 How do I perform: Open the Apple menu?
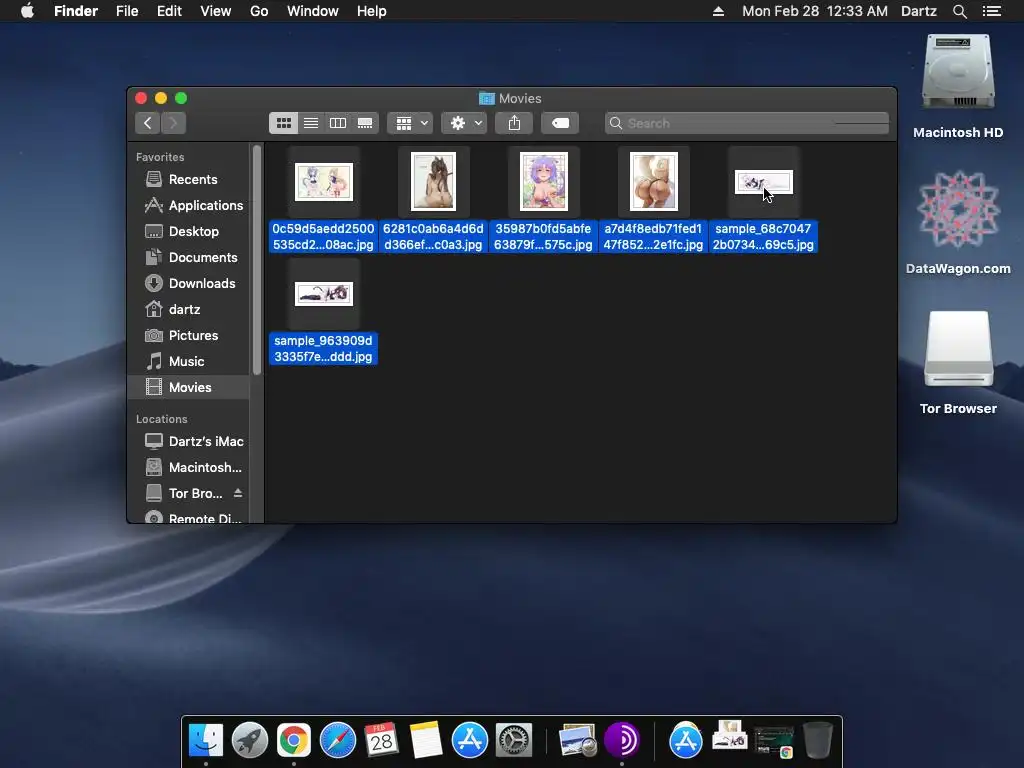pyautogui.click(x=27, y=11)
